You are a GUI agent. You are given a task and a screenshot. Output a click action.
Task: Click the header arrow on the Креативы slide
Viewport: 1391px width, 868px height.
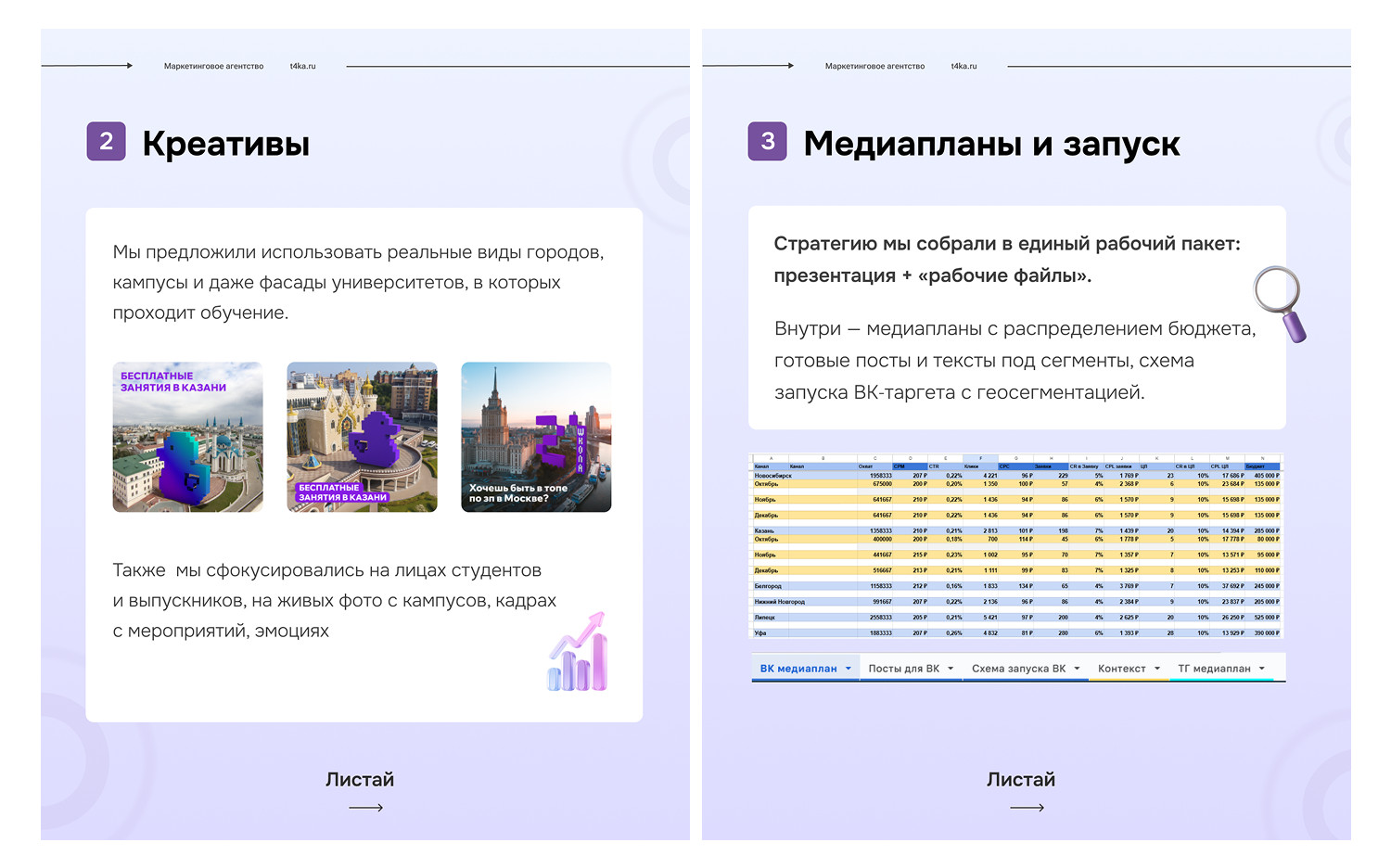(x=87, y=66)
